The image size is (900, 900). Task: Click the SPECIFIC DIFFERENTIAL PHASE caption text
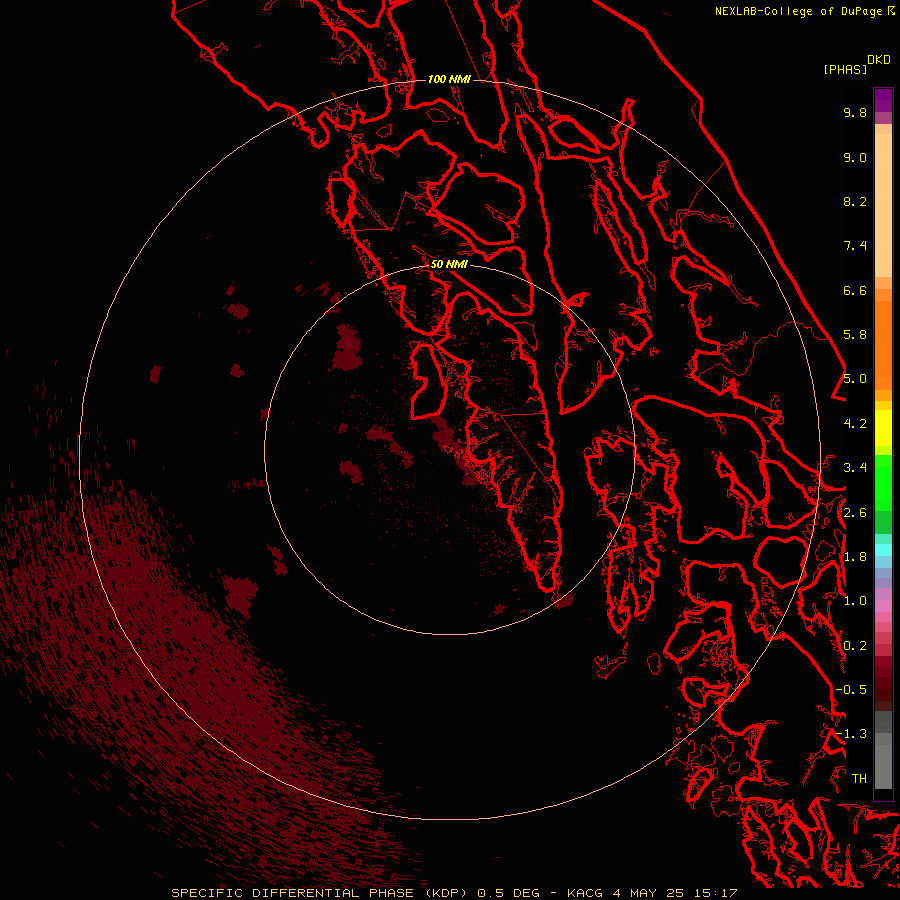pos(292,893)
